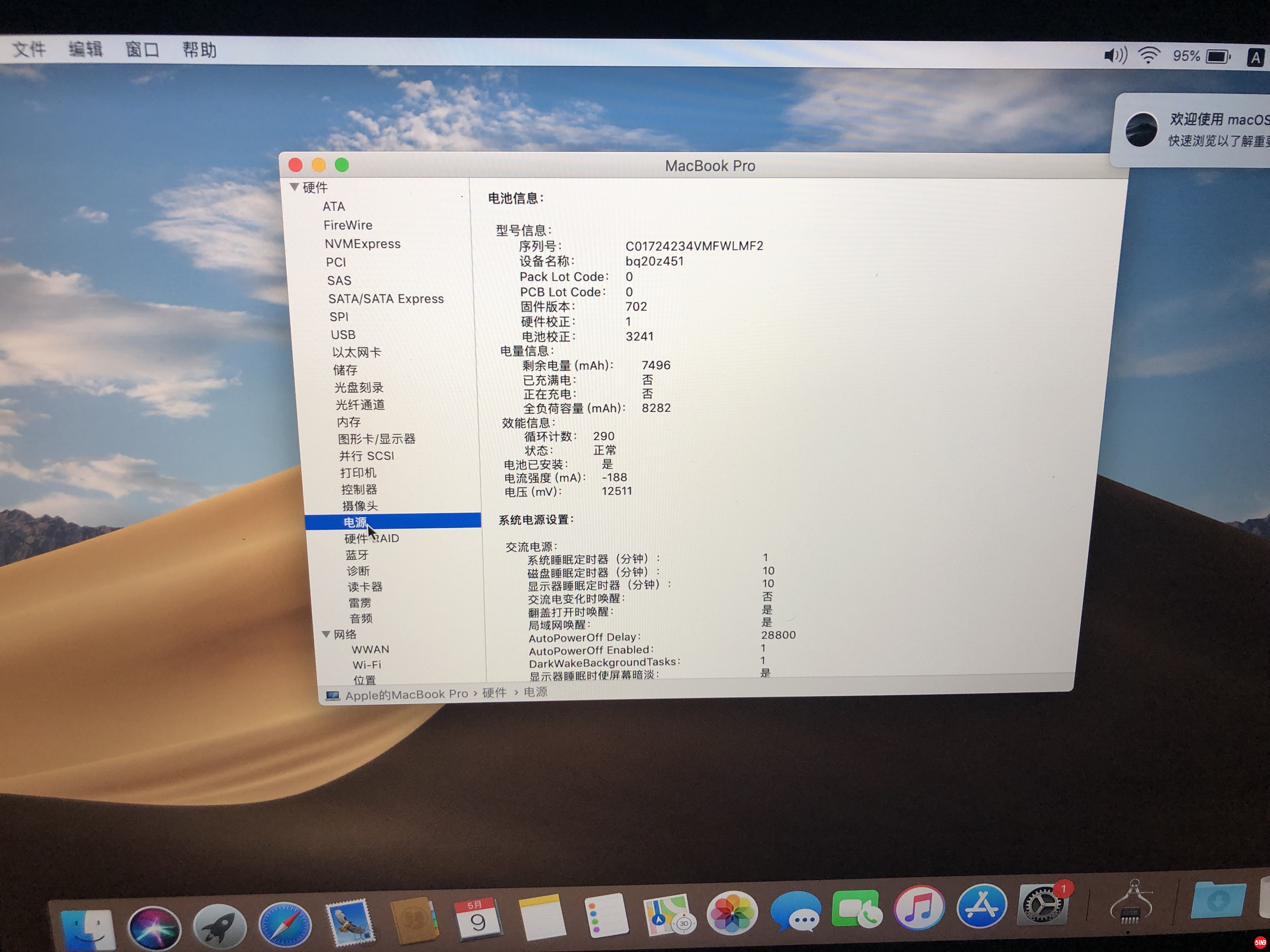Open Messages app from dock
This screenshot has height=952, width=1270.
[x=795, y=911]
